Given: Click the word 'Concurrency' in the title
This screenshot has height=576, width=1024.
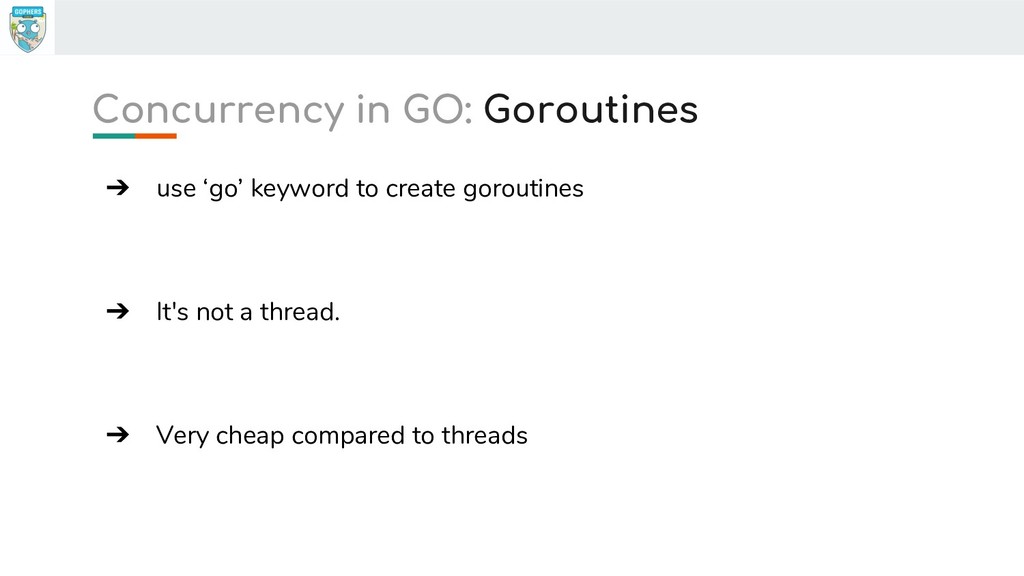Looking at the screenshot, I should tap(218, 110).
